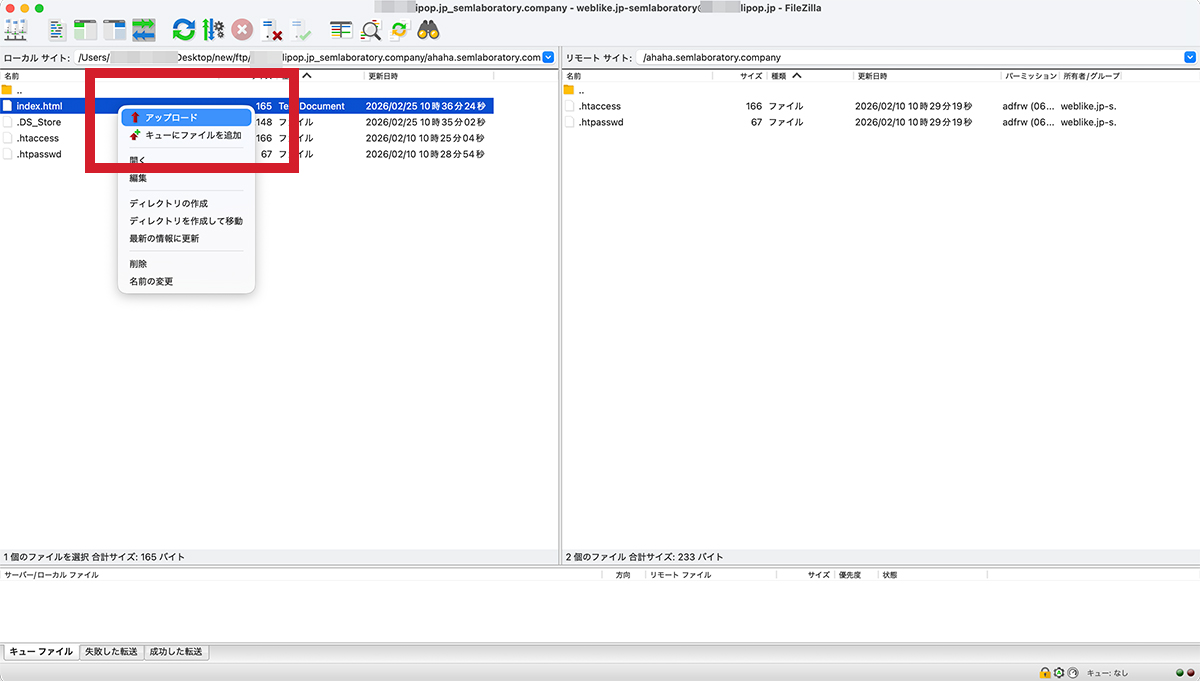
Task: Click the remote 種類 column sort arrow
Action: coord(797,76)
